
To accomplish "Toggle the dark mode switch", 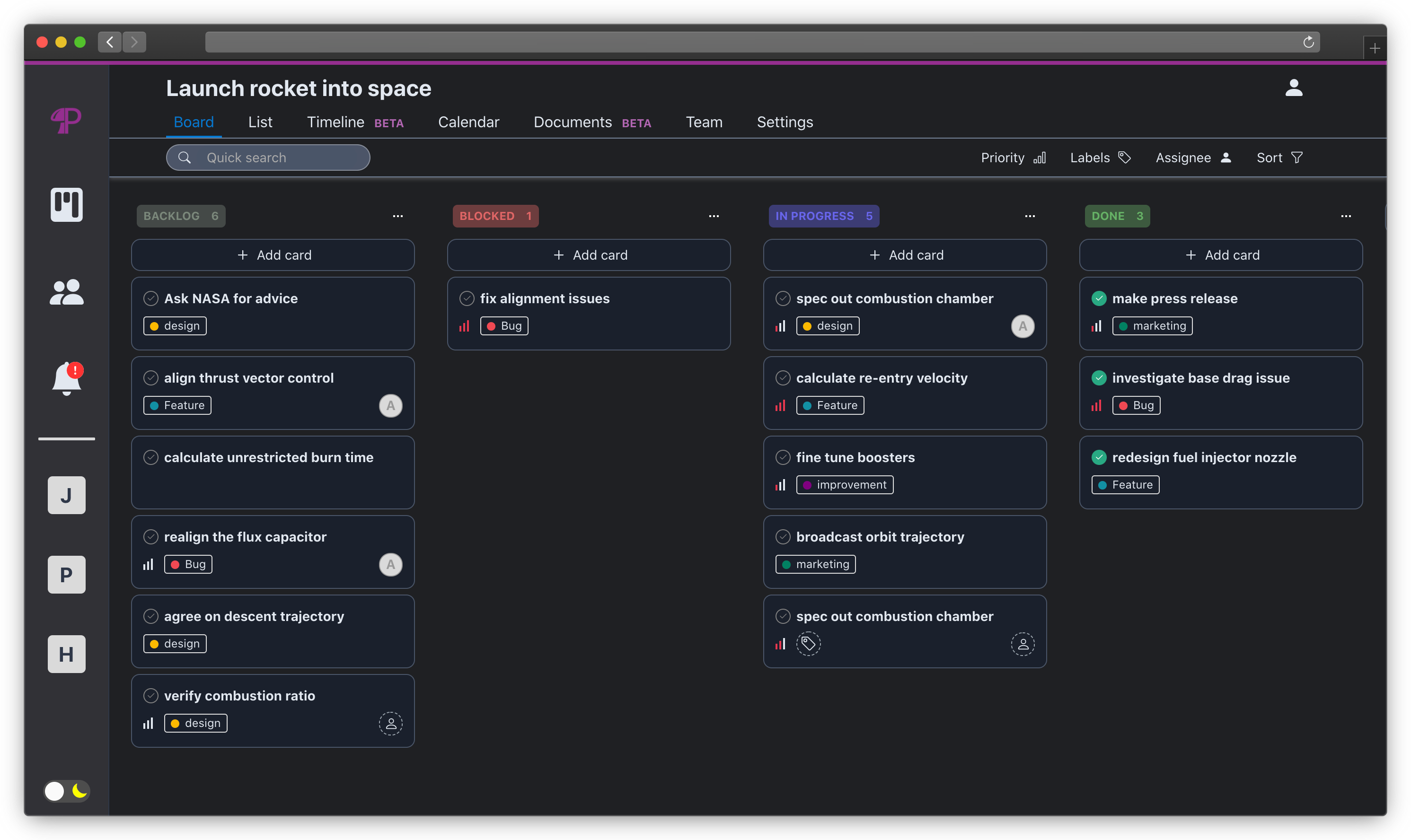I will click(x=67, y=791).
